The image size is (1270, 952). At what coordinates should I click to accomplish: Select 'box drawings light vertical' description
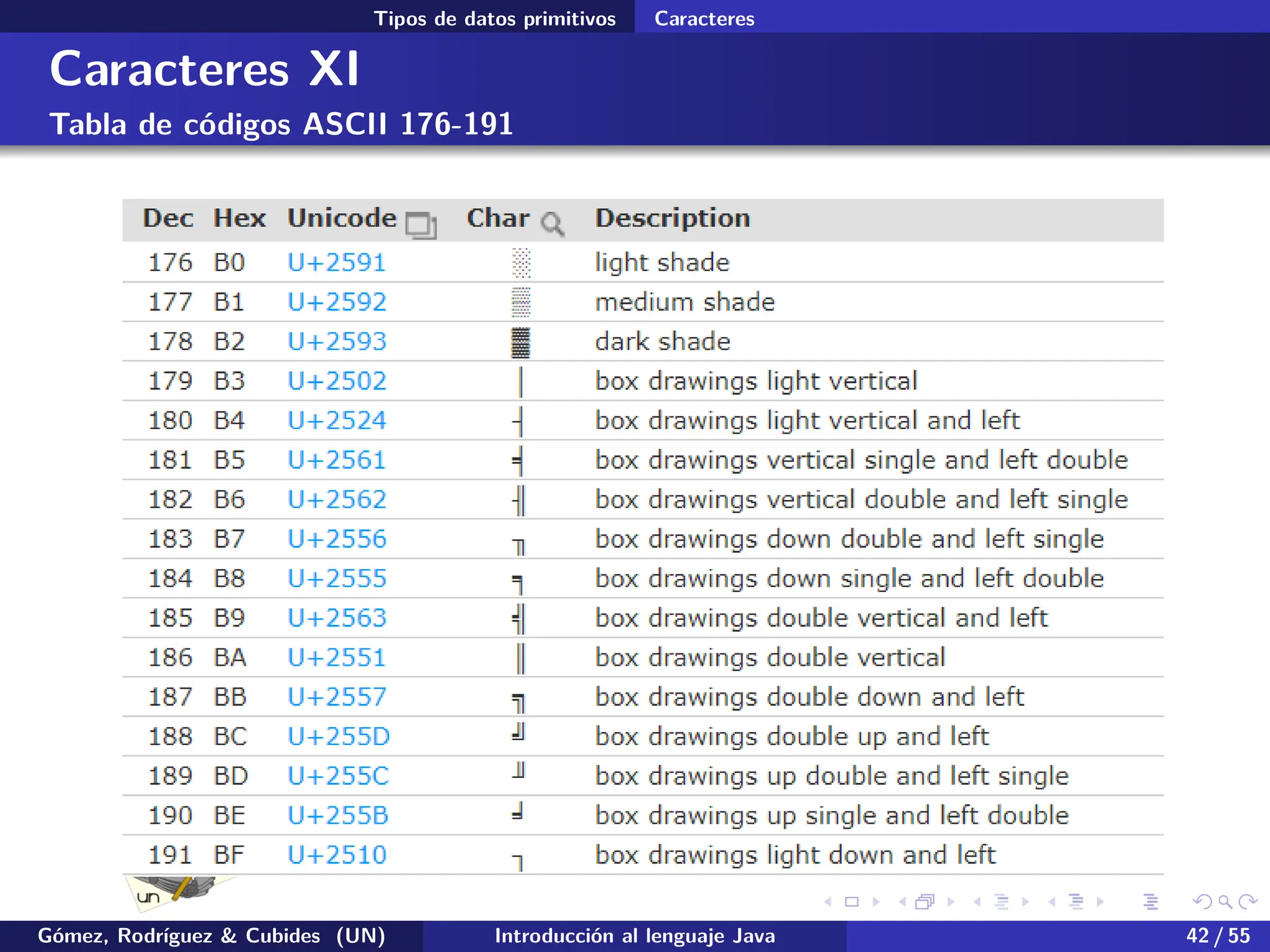757,382
